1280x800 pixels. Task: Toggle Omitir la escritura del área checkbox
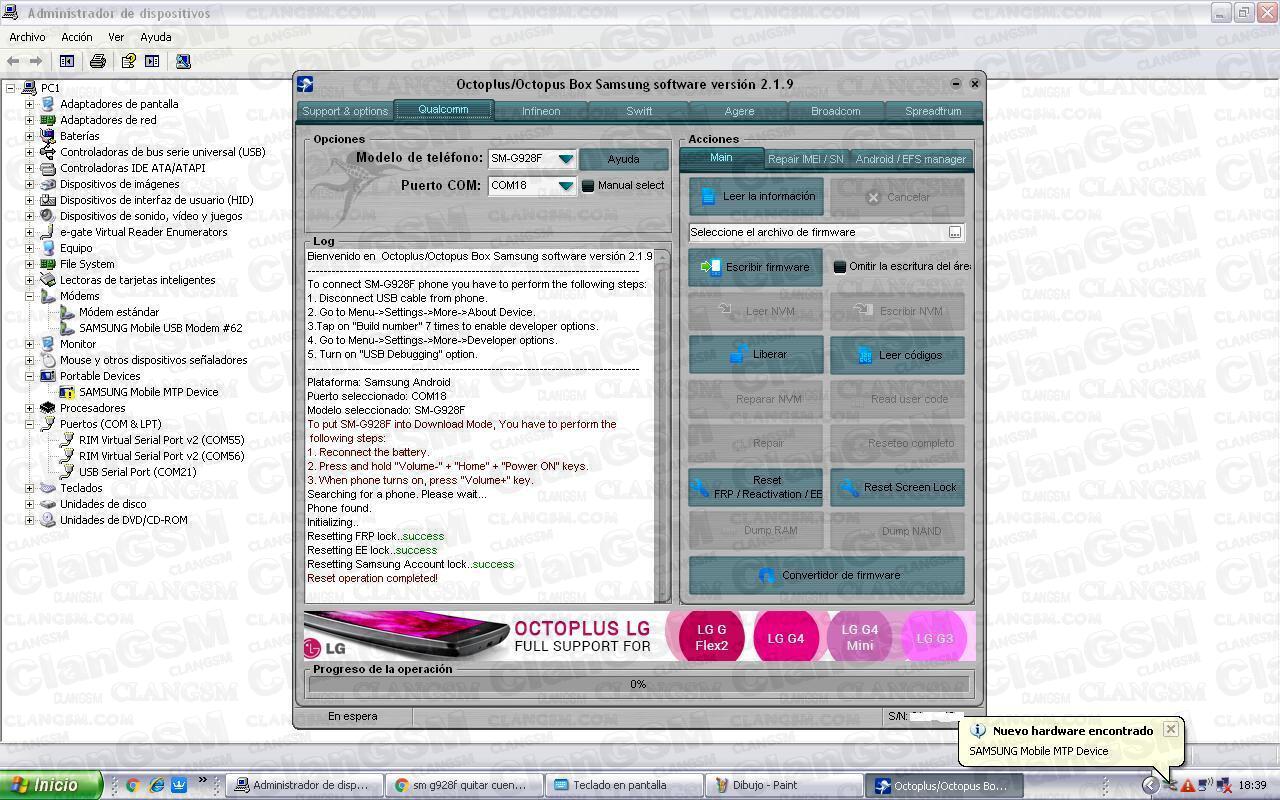pos(840,266)
